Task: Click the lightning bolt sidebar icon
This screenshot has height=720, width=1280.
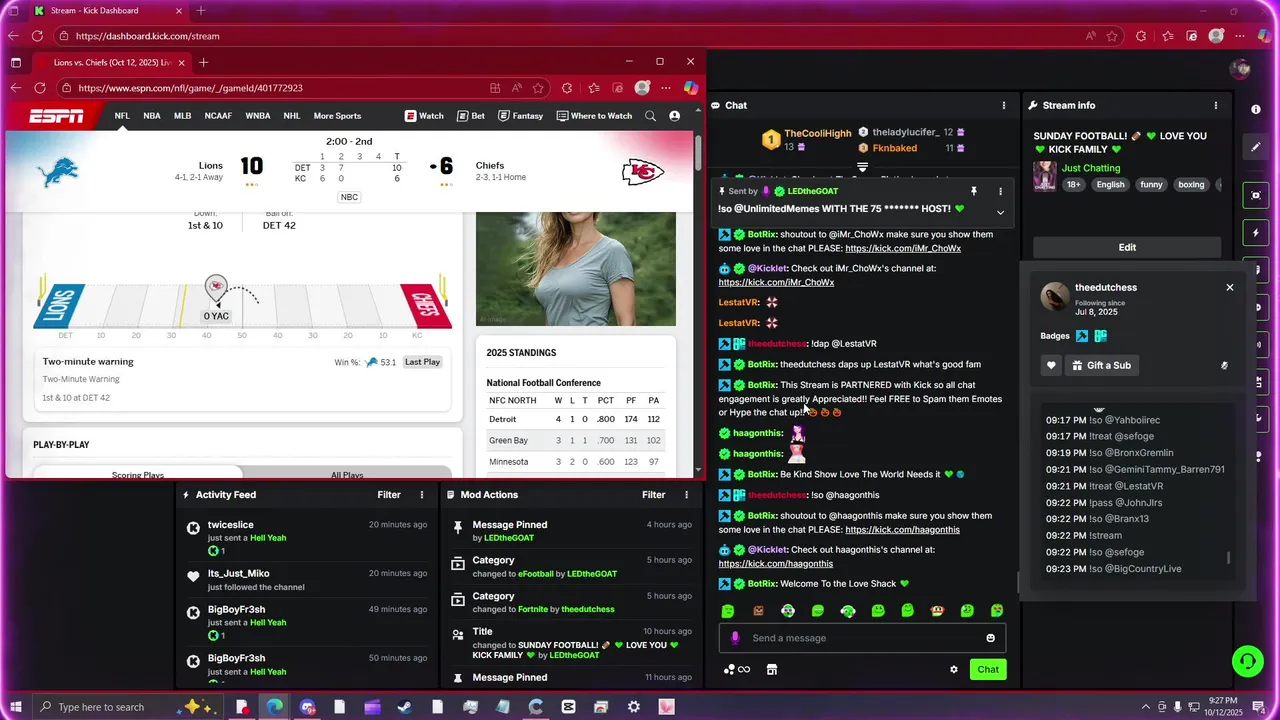Action: tap(1256, 233)
